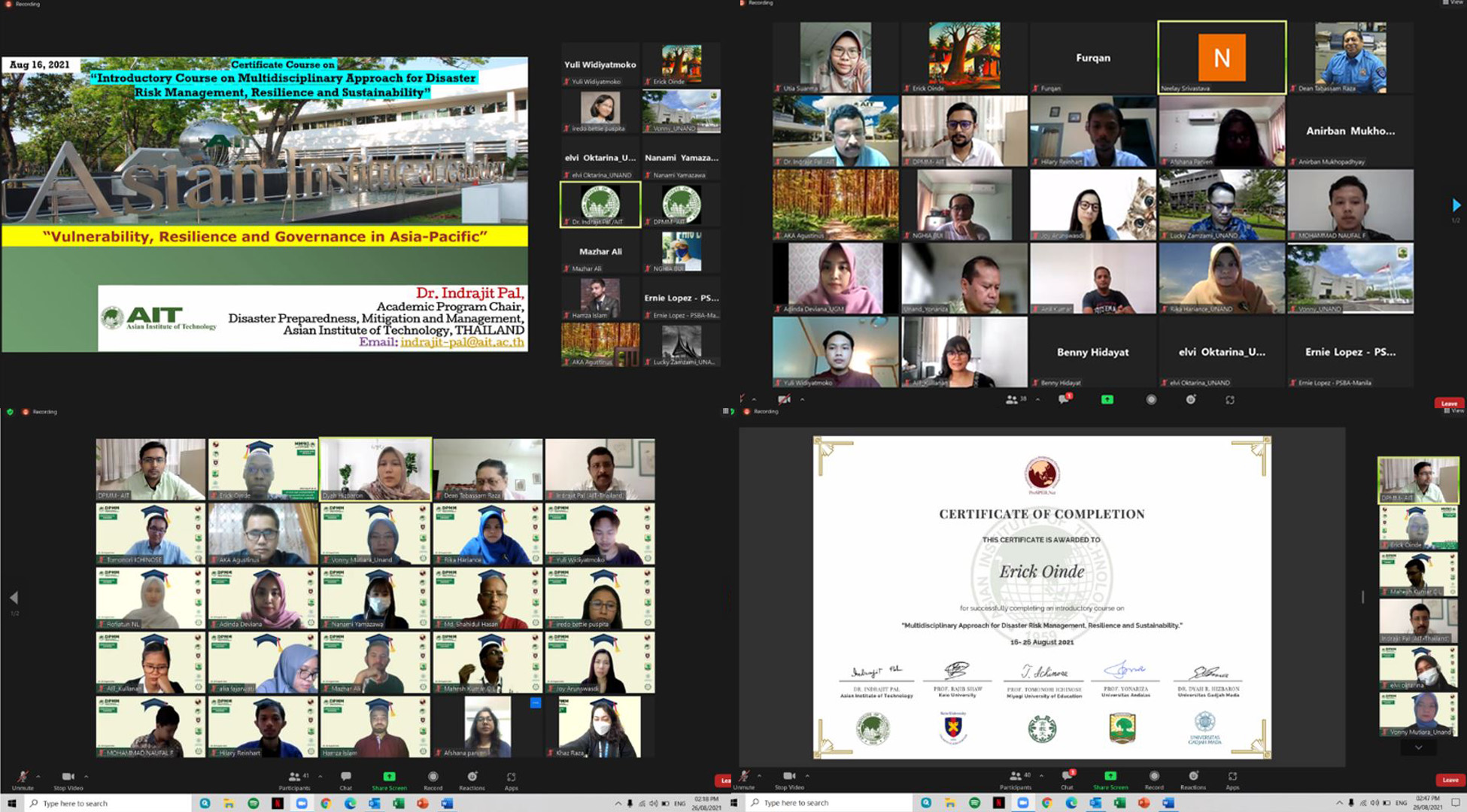Click the full red Leave button at the bottom right
Screen dimensions: 1467x812
coord(1449,780)
